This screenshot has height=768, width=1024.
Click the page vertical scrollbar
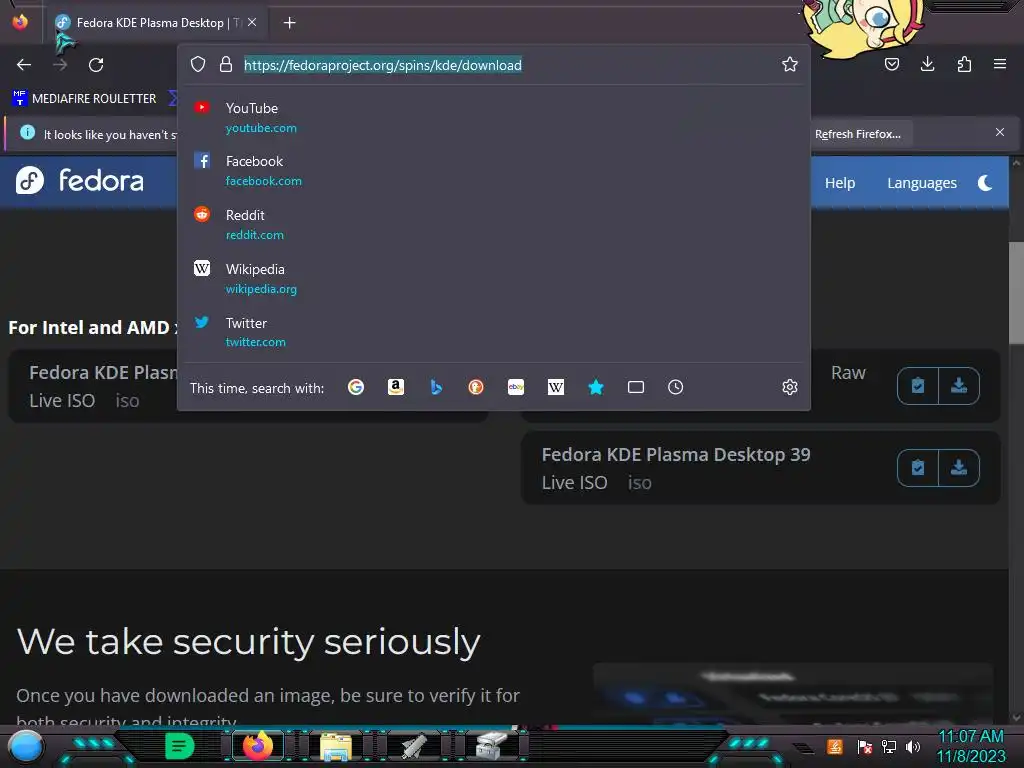click(1016, 294)
